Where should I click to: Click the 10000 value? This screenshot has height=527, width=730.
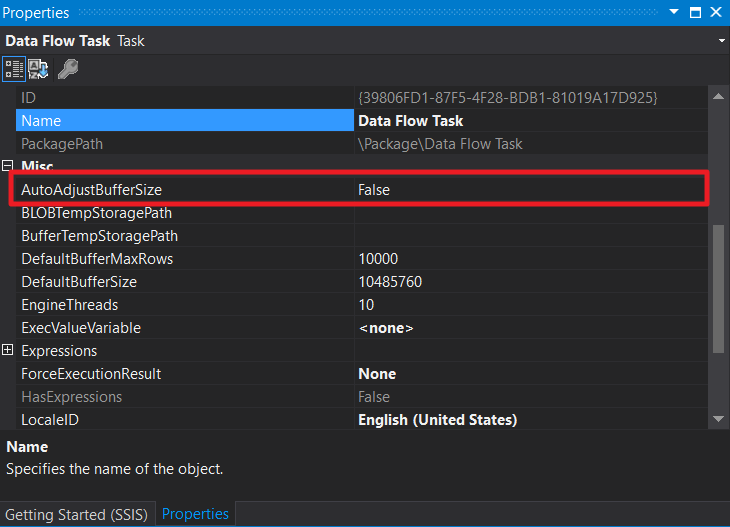point(531,259)
